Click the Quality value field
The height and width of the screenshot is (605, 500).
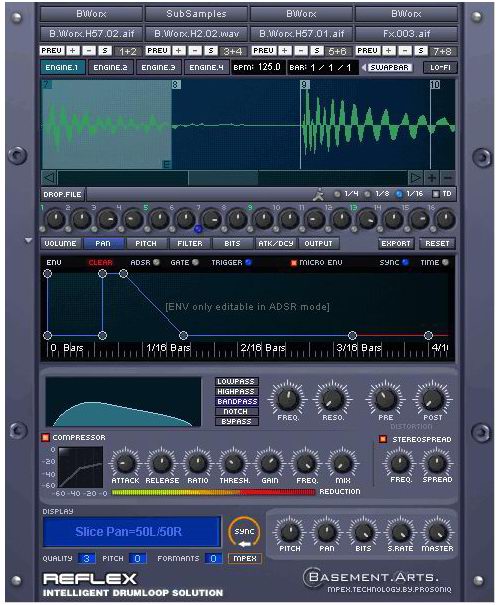pos(86,558)
